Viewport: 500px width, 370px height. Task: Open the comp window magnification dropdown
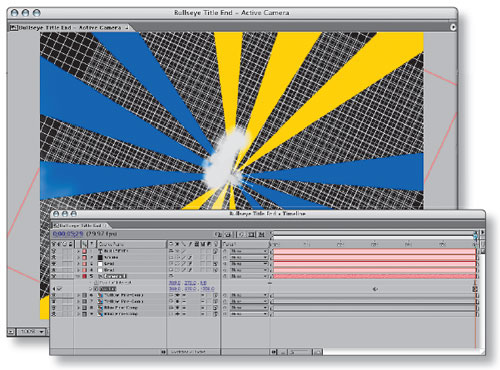31,332
